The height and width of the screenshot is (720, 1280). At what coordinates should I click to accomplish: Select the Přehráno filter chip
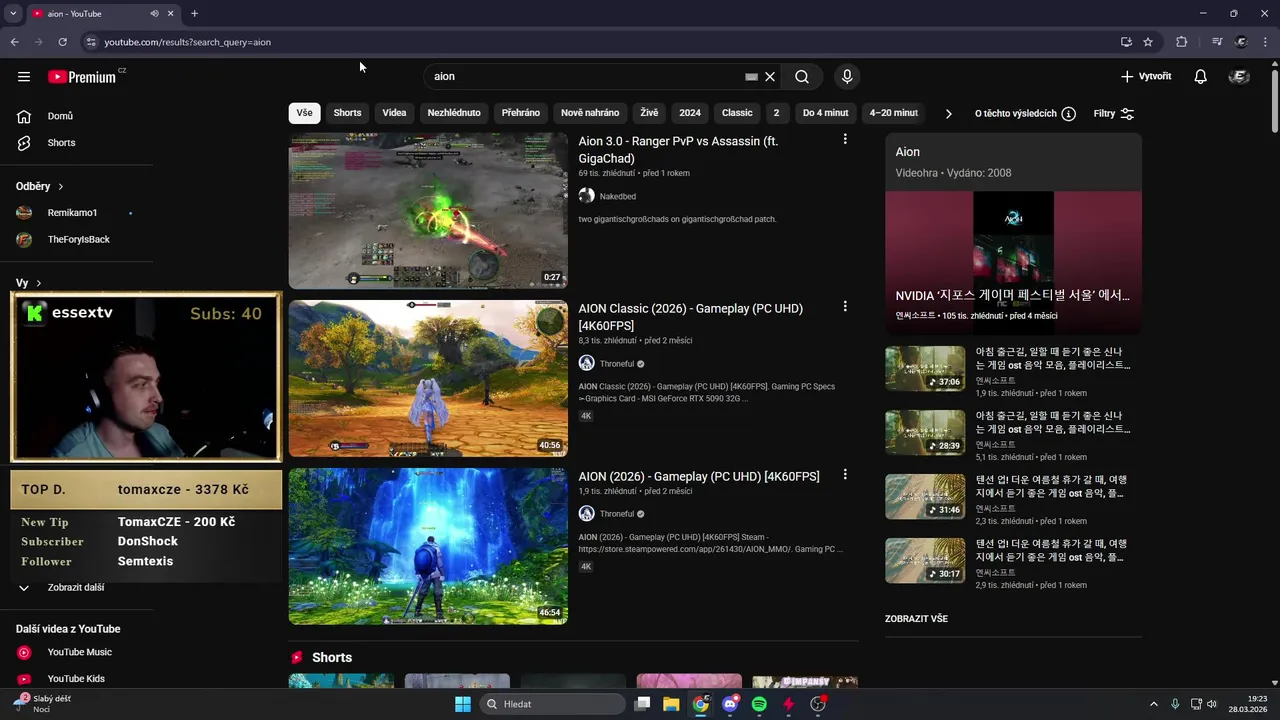point(521,113)
